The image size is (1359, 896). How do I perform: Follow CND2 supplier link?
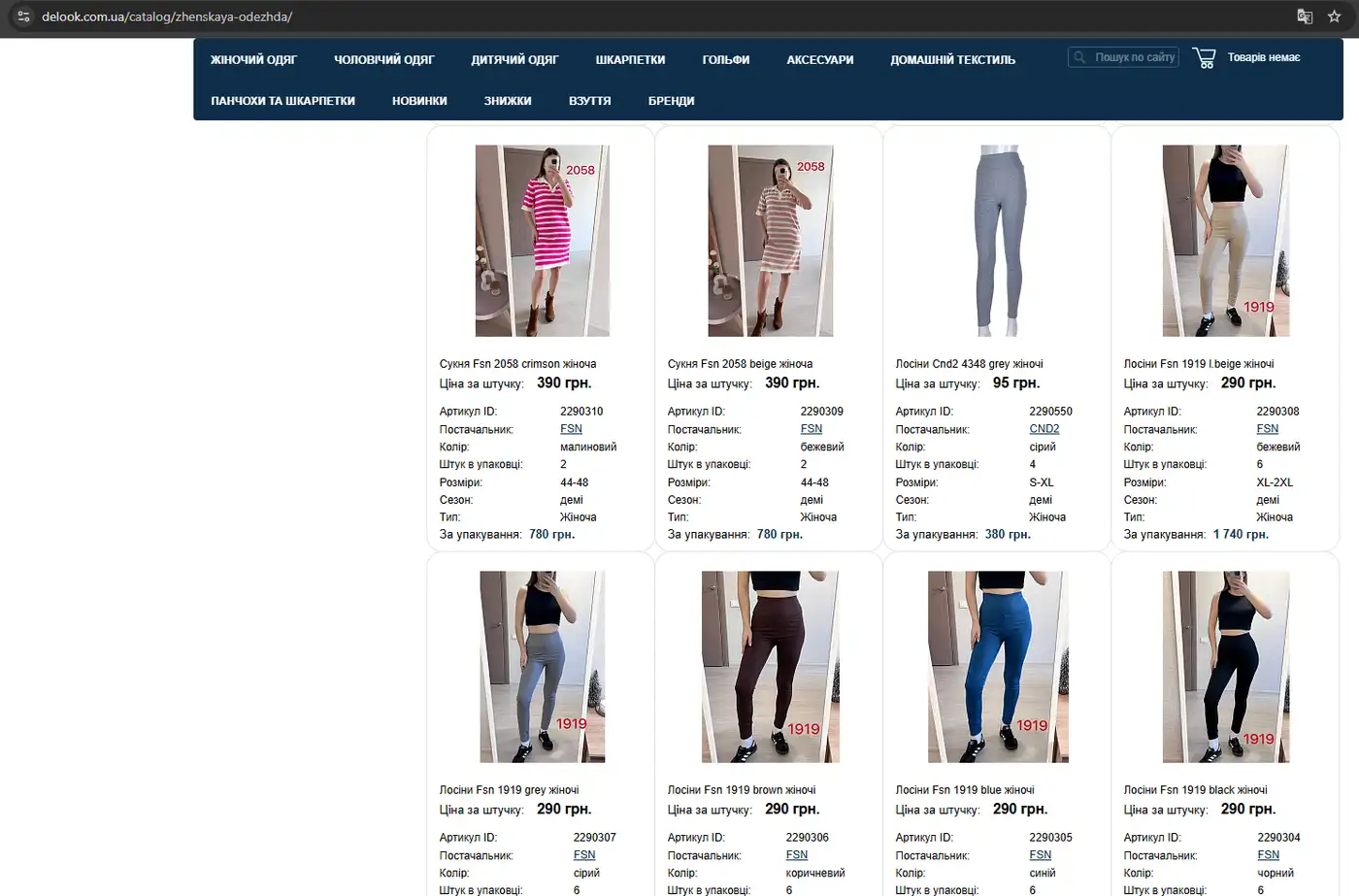click(x=1044, y=429)
